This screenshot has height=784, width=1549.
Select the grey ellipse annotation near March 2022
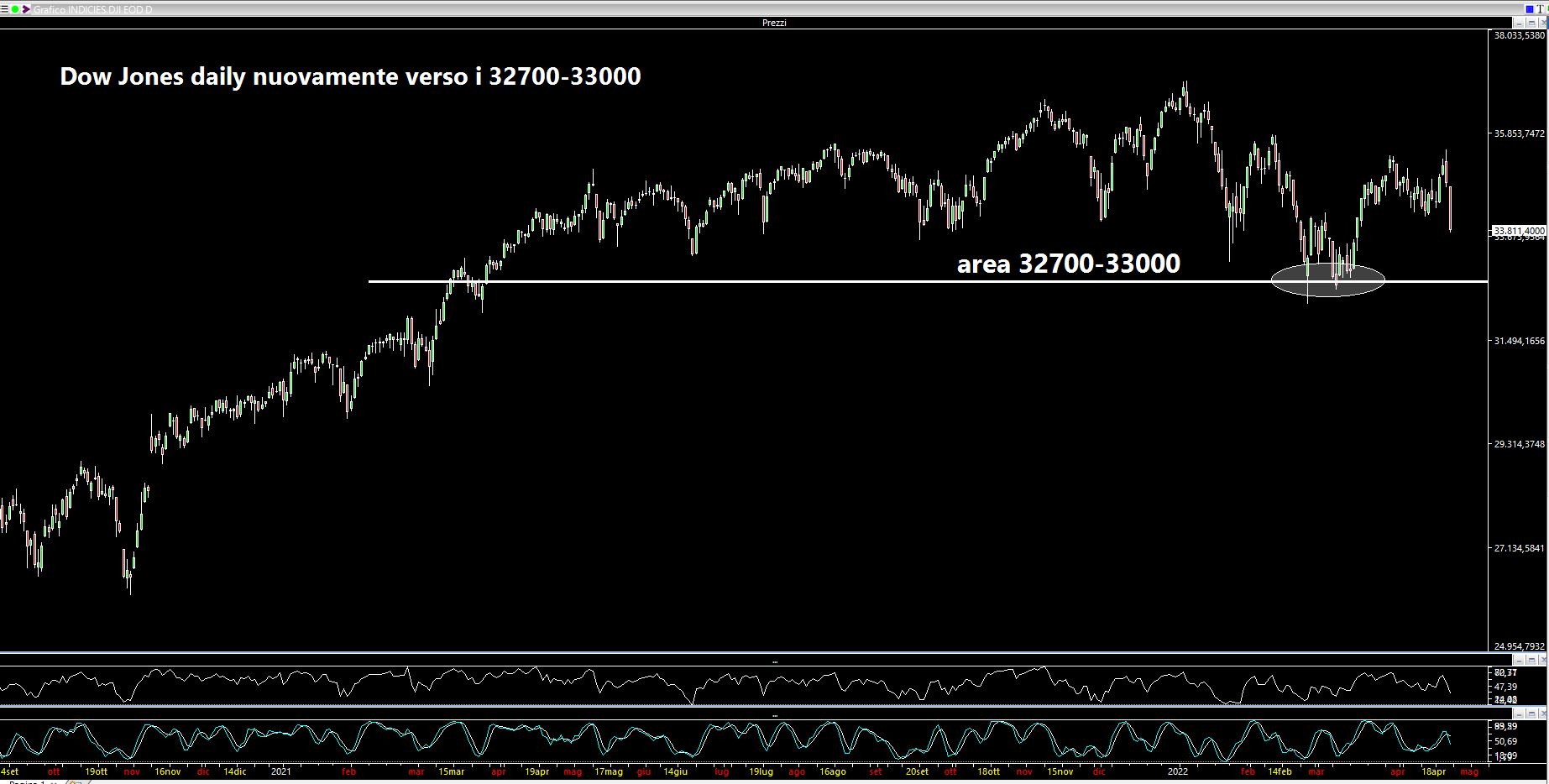[1327, 280]
